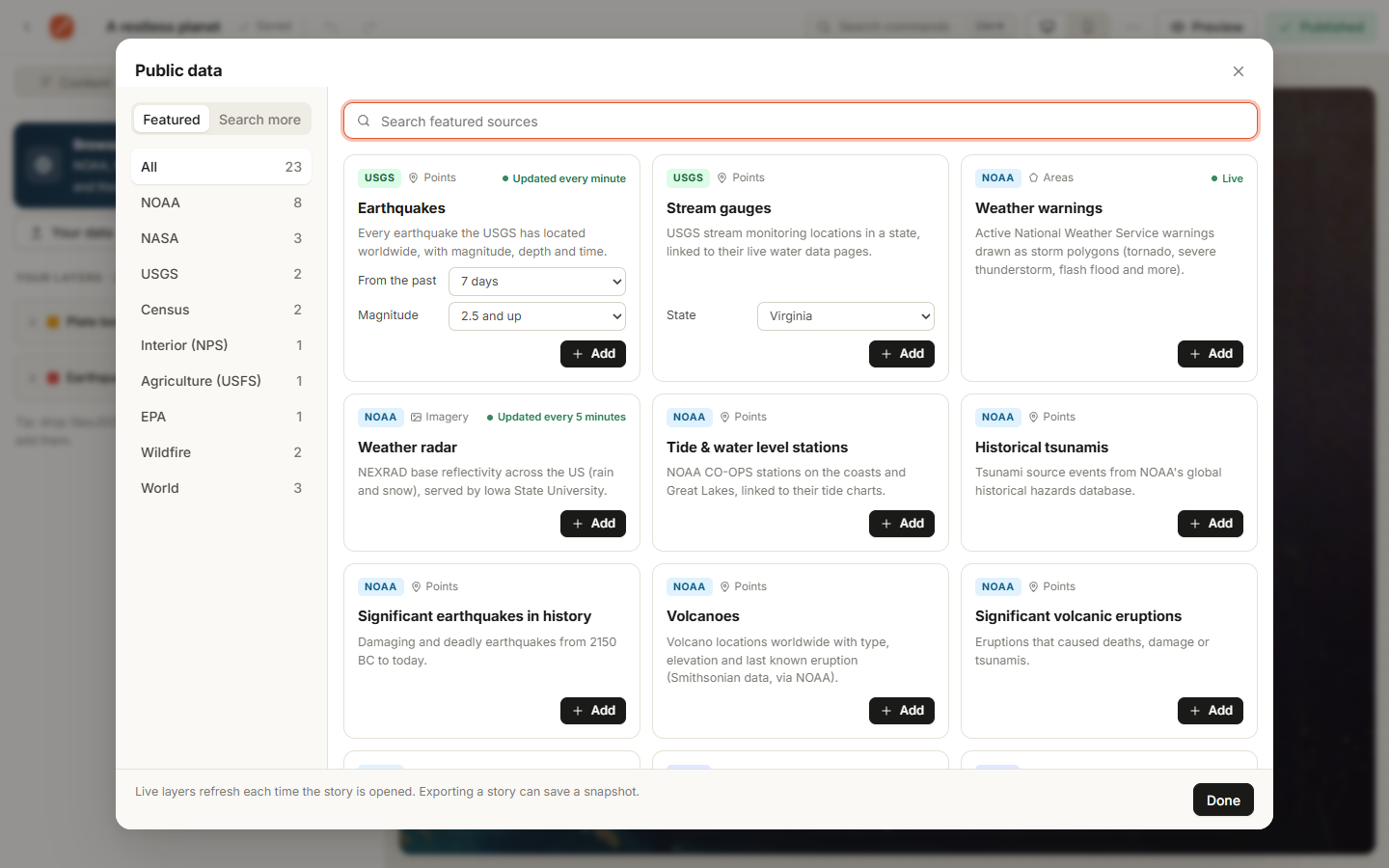Filter sources by NASA
Viewport: 1389px width, 868px height.
[221, 238]
